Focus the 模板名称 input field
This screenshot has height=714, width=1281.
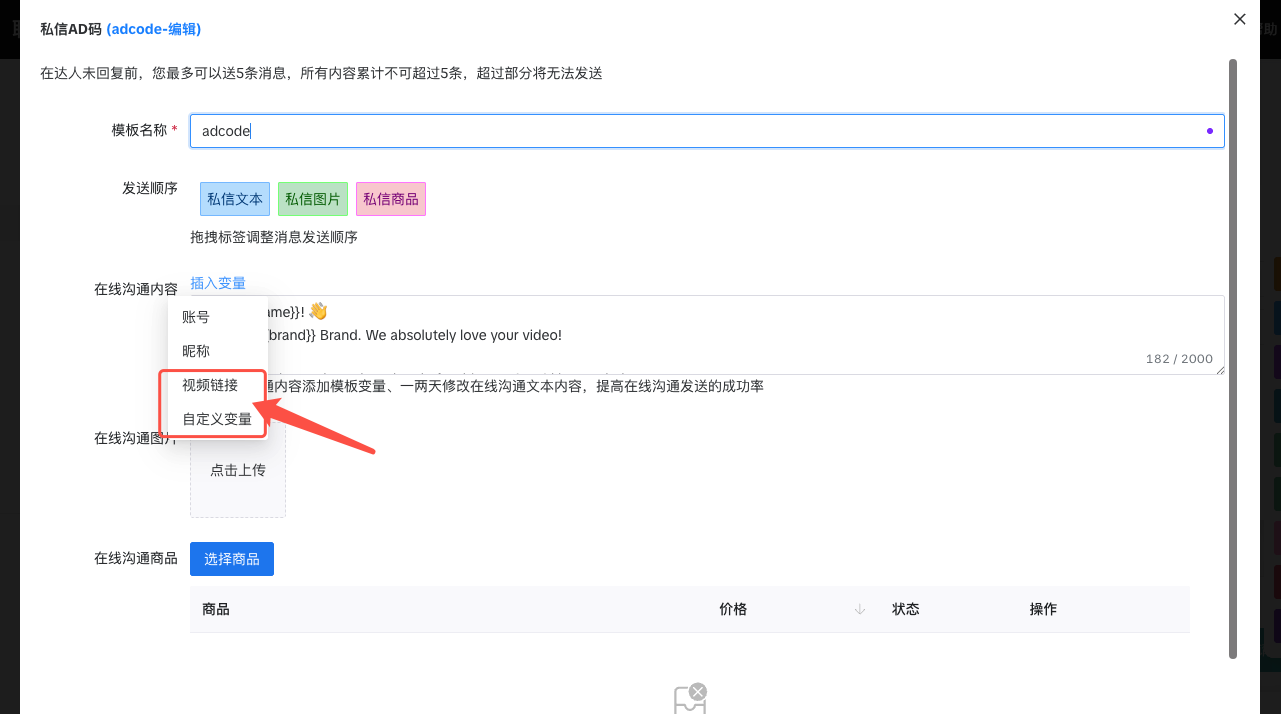click(x=700, y=131)
